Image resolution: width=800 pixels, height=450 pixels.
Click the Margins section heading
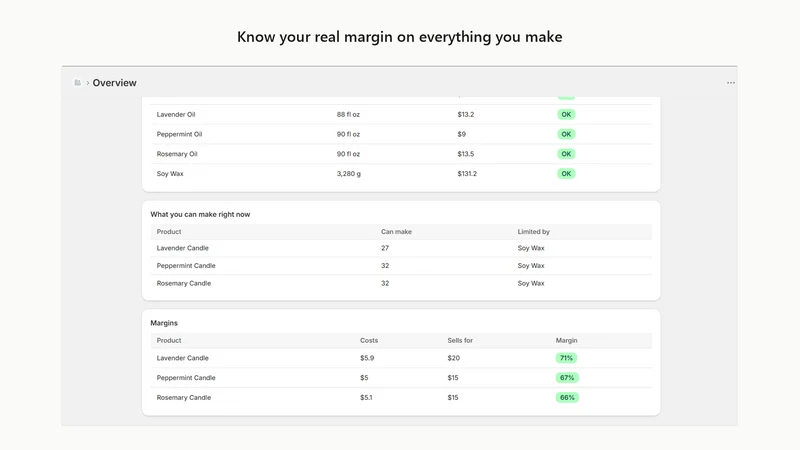164,323
